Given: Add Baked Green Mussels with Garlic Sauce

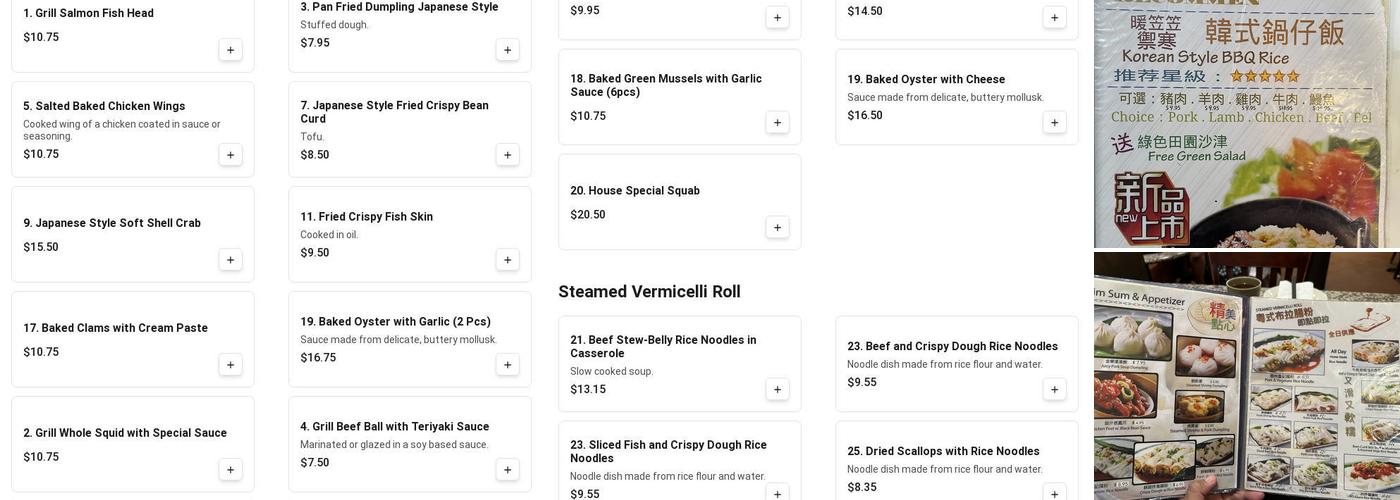Looking at the screenshot, I should coord(777,122).
